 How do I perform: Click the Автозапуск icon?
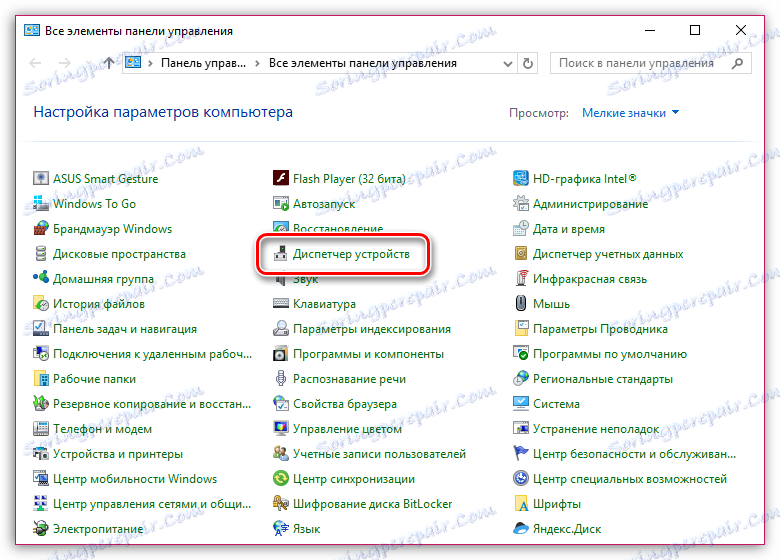(281, 203)
